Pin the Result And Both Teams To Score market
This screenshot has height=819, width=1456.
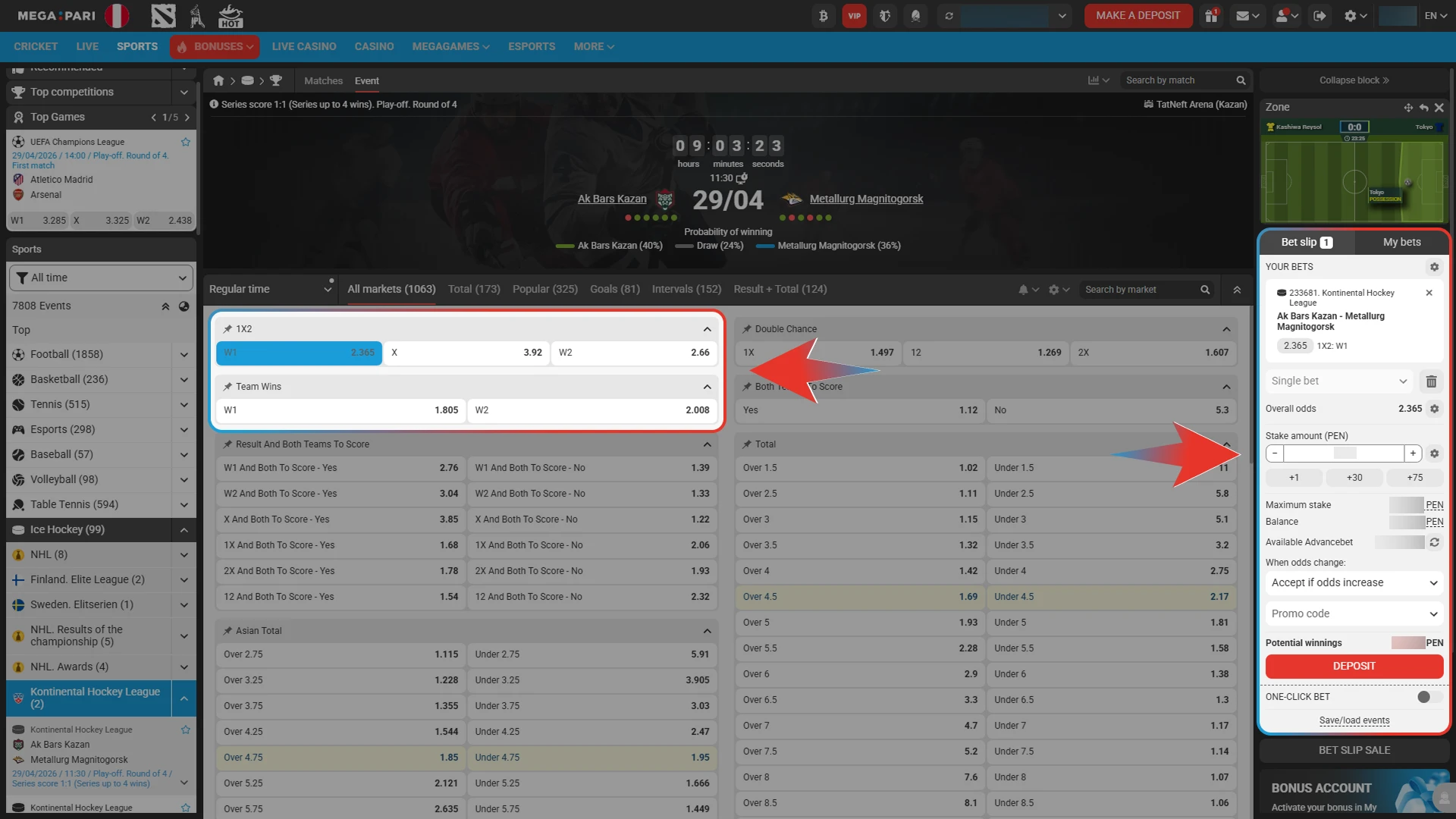227,444
